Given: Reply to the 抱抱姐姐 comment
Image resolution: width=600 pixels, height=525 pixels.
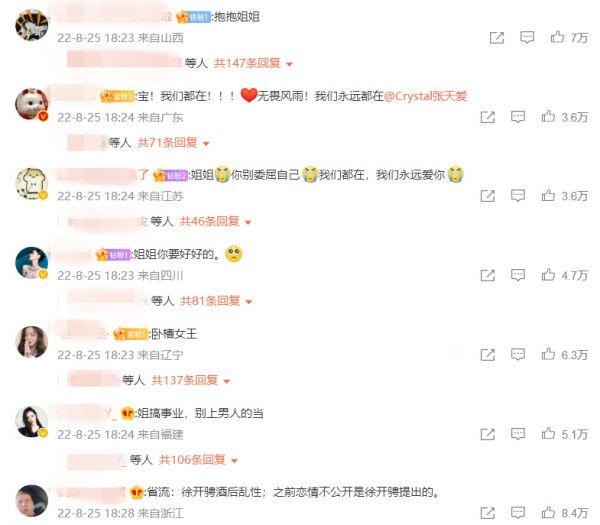Looking at the screenshot, I should pyautogui.click(x=527, y=38).
